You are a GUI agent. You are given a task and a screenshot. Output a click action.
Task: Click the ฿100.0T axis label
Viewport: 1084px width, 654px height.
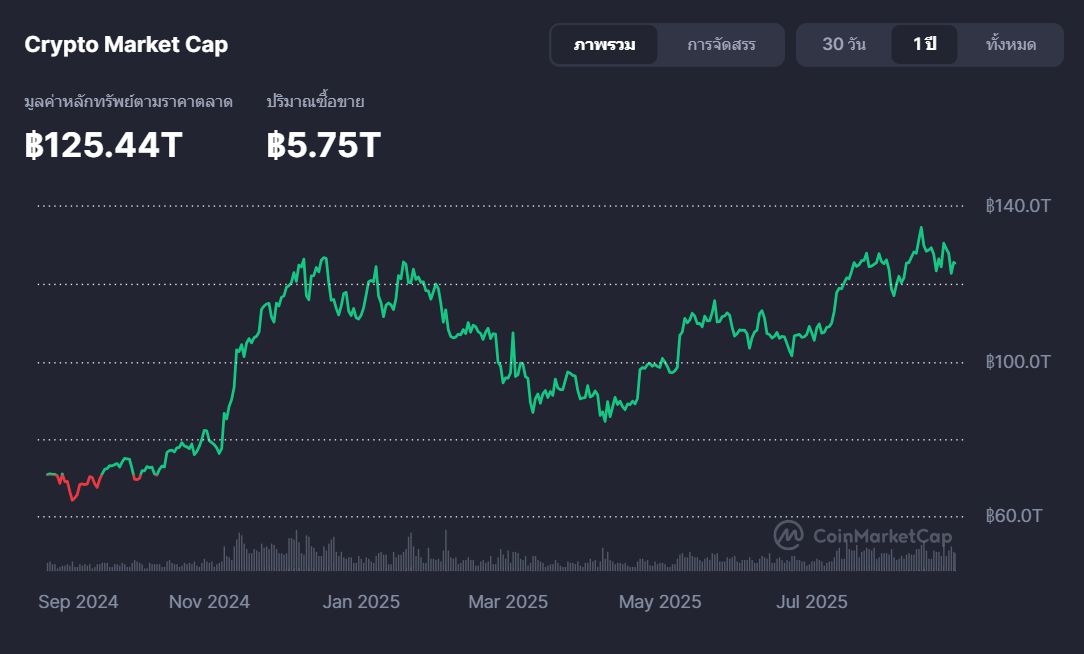tap(1017, 362)
